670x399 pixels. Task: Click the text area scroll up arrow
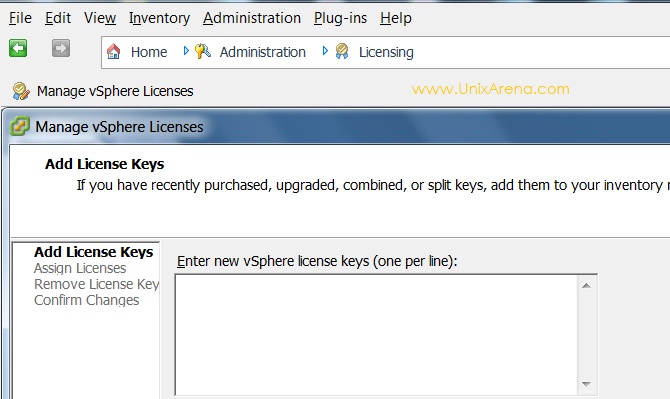pos(586,285)
